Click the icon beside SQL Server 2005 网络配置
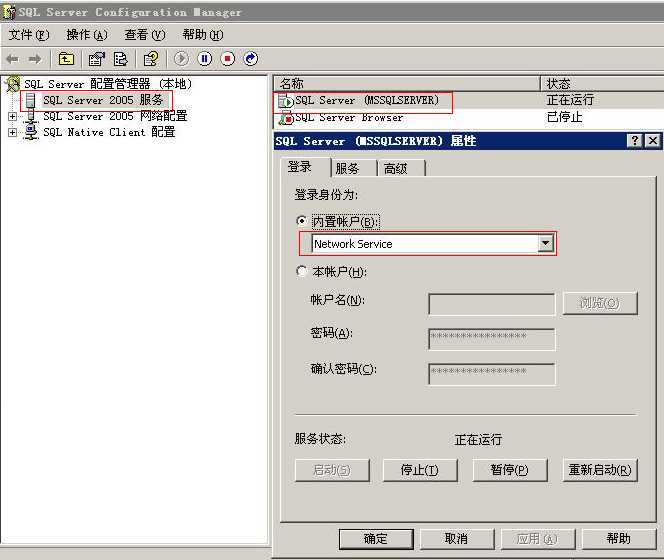 coord(30,115)
